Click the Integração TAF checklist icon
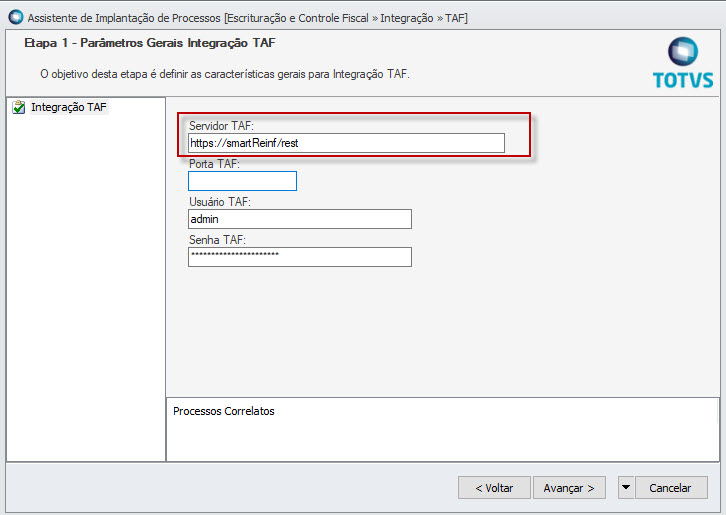The height and width of the screenshot is (515, 726). coord(19,107)
